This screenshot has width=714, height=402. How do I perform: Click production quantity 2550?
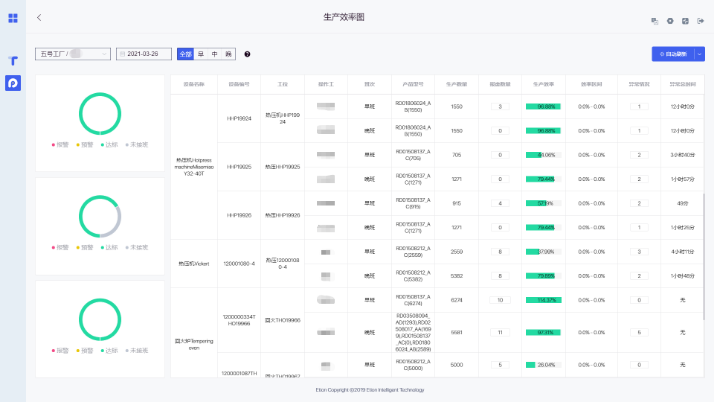click(457, 252)
